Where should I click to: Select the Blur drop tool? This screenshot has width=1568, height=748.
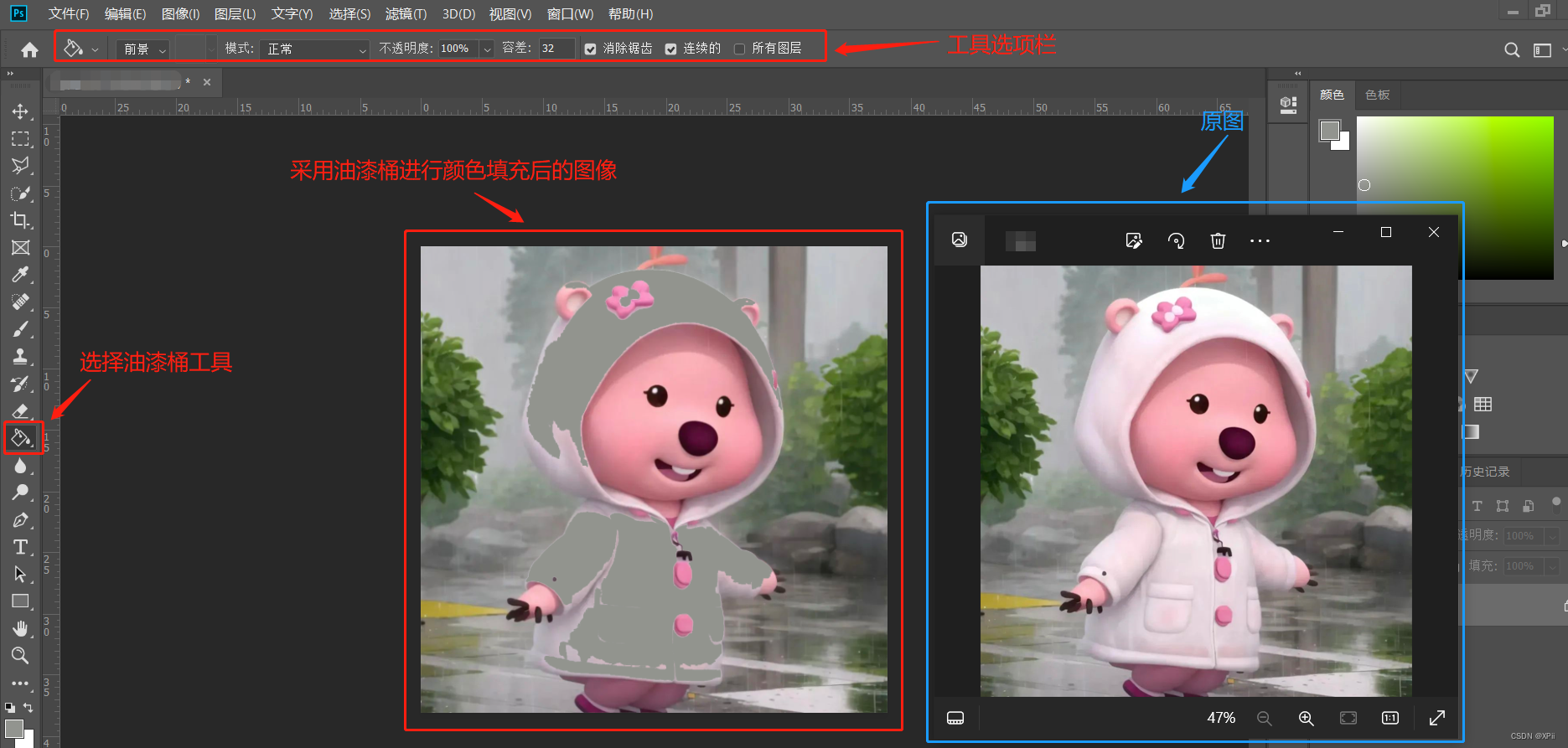click(x=20, y=466)
